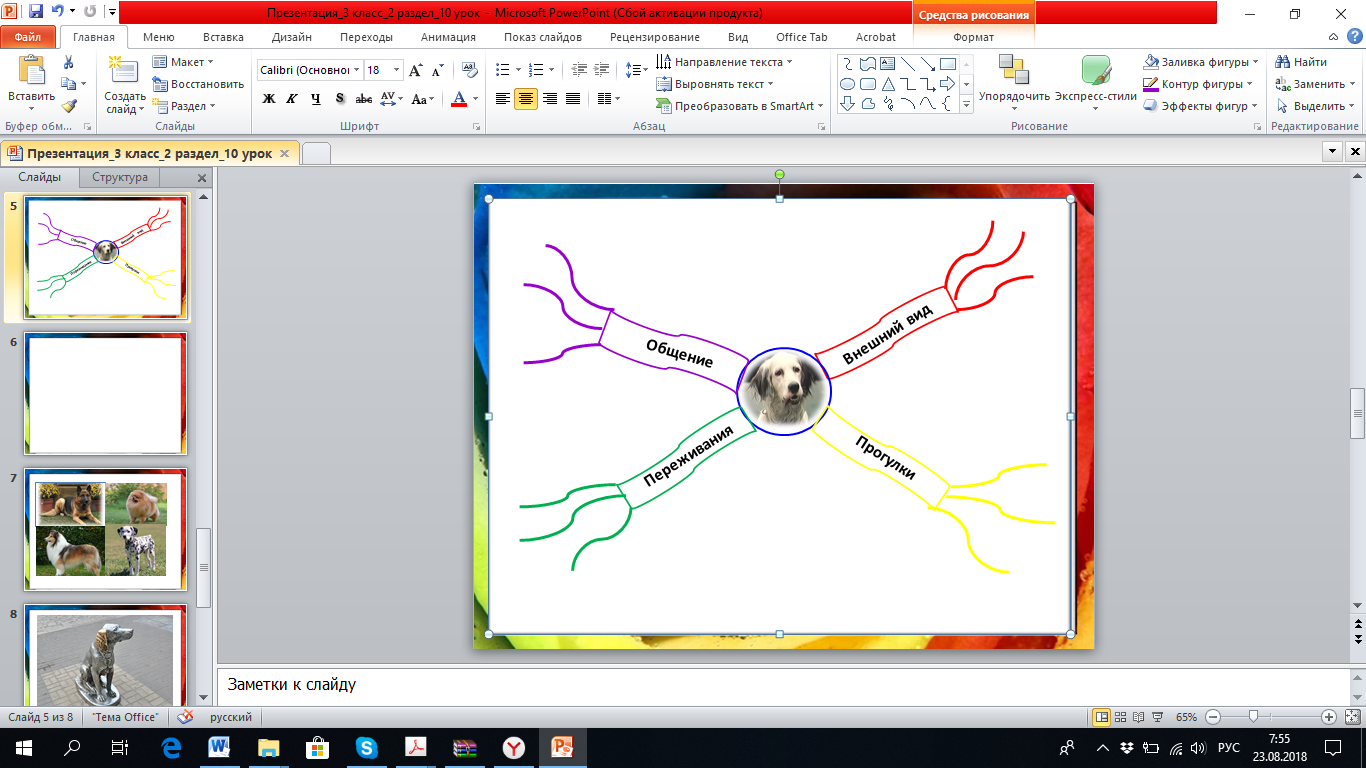1366x768 pixels.
Task: Click the Создать слайд button
Action: click(x=124, y=84)
